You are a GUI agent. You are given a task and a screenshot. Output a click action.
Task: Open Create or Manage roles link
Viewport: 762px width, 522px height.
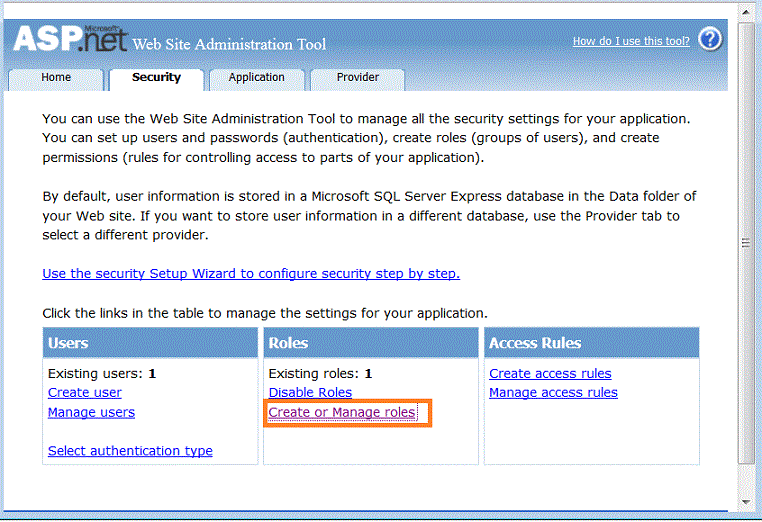point(342,412)
